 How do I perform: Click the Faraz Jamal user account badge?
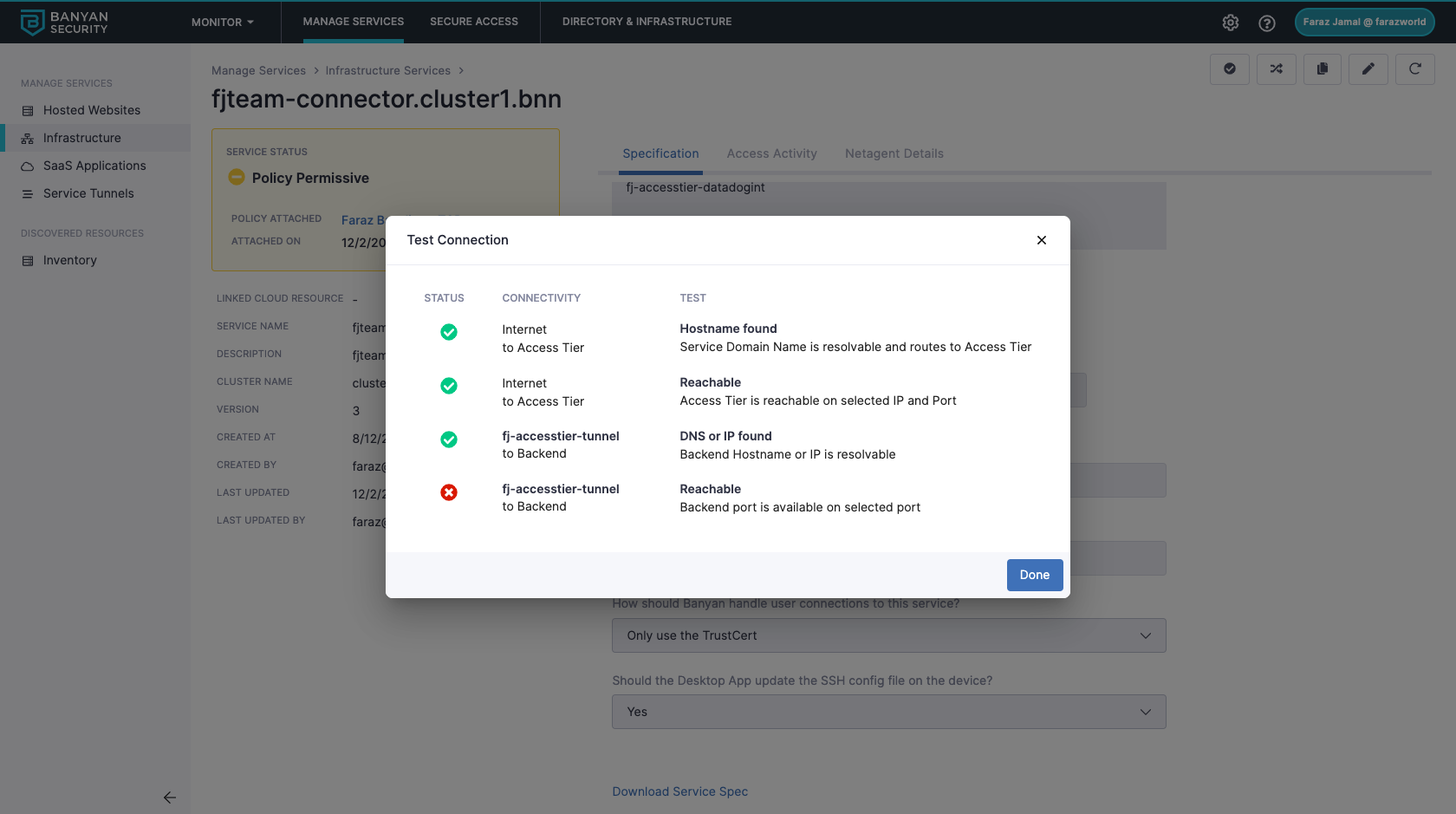tap(1364, 23)
